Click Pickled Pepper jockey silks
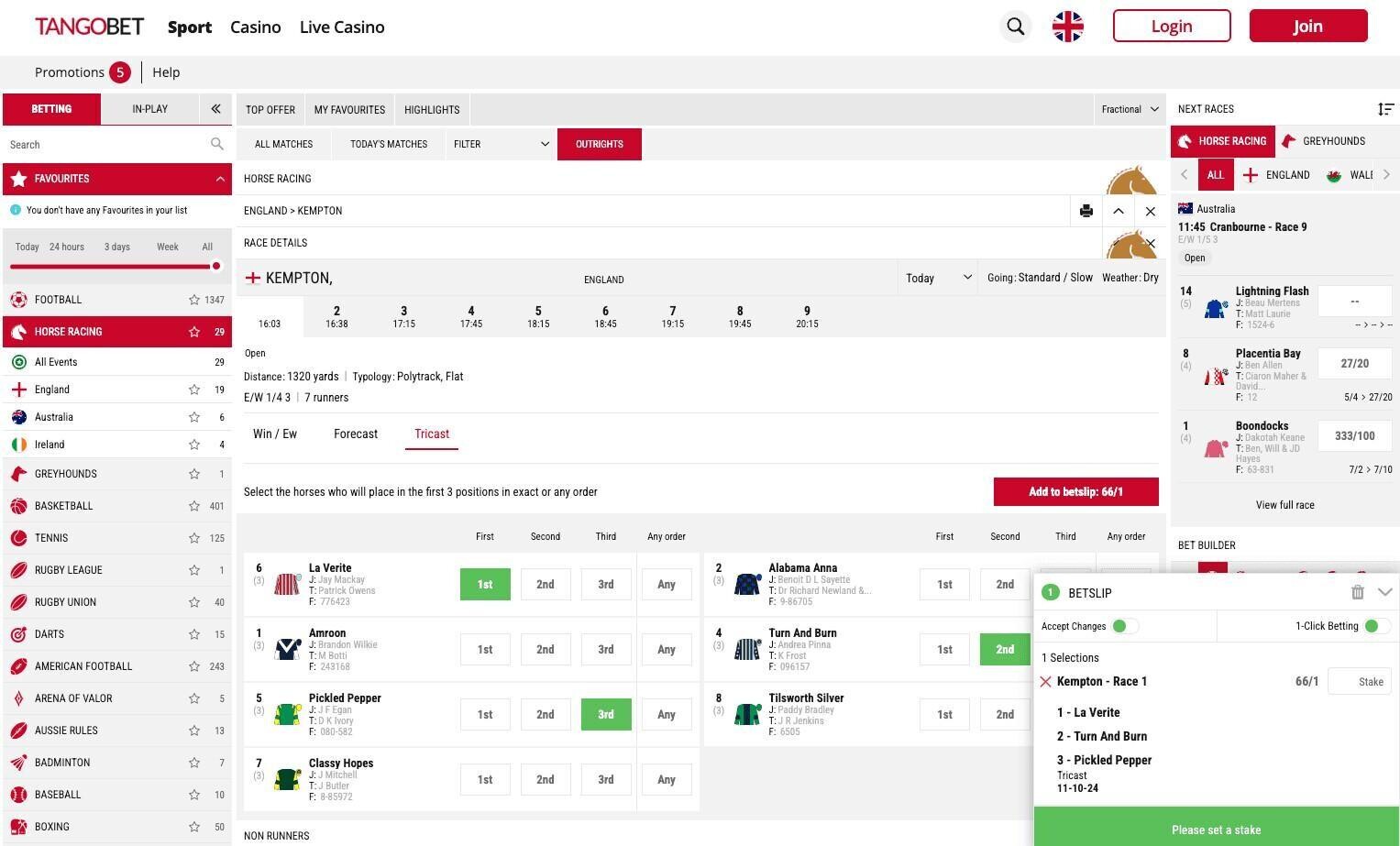 tap(288, 715)
